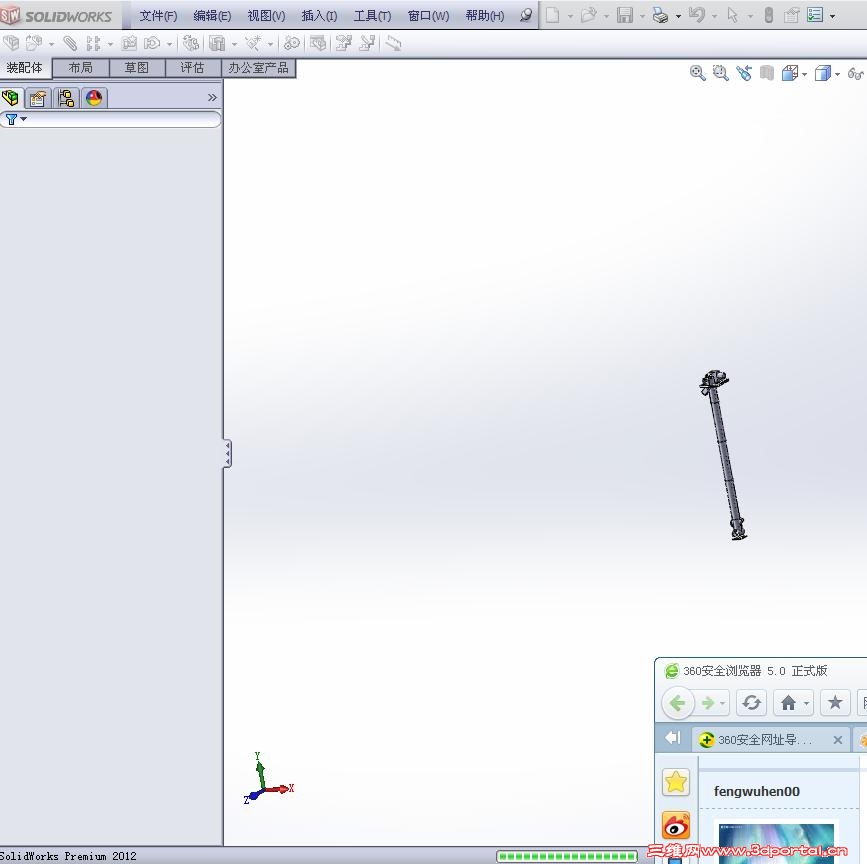The width and height of the screenshot is (867, 864).
Task: Click the File Properties icon
Action: click(792, 15)
